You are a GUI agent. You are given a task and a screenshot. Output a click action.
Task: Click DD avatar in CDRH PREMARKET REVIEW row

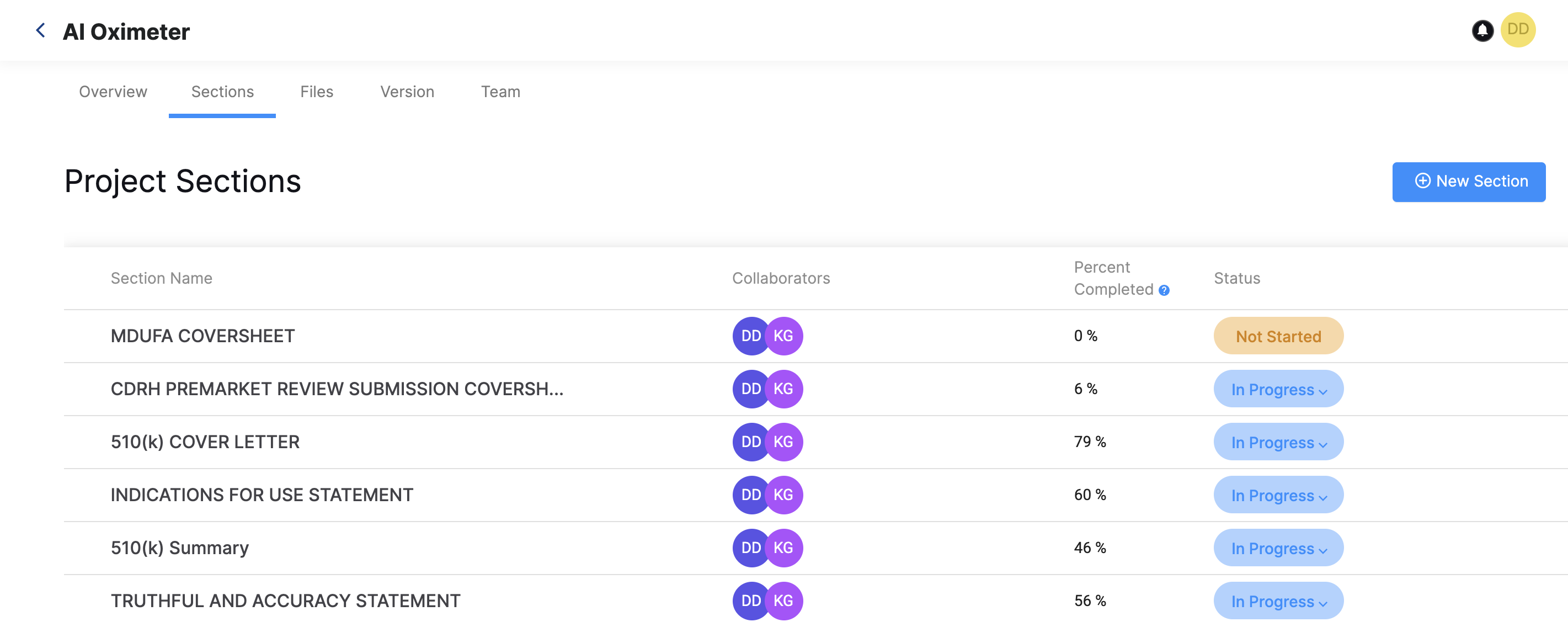tap(750, 389)
